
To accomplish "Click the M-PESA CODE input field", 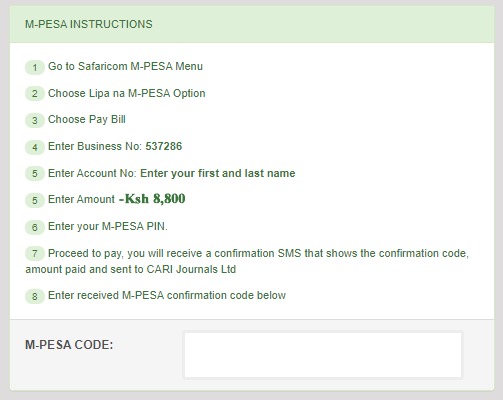I will point(323,355).
